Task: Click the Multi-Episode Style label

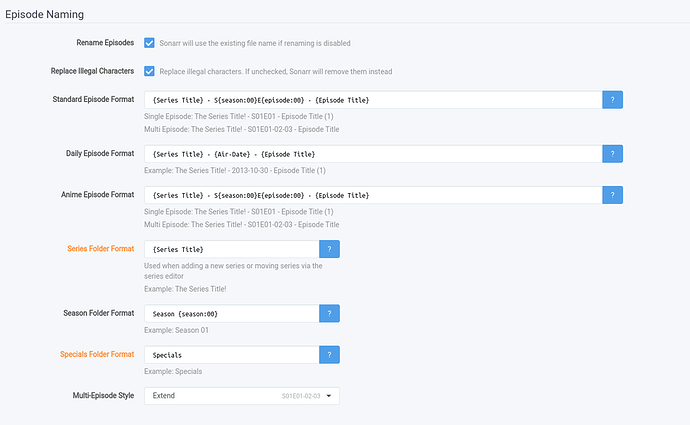Action: (103, 396)
